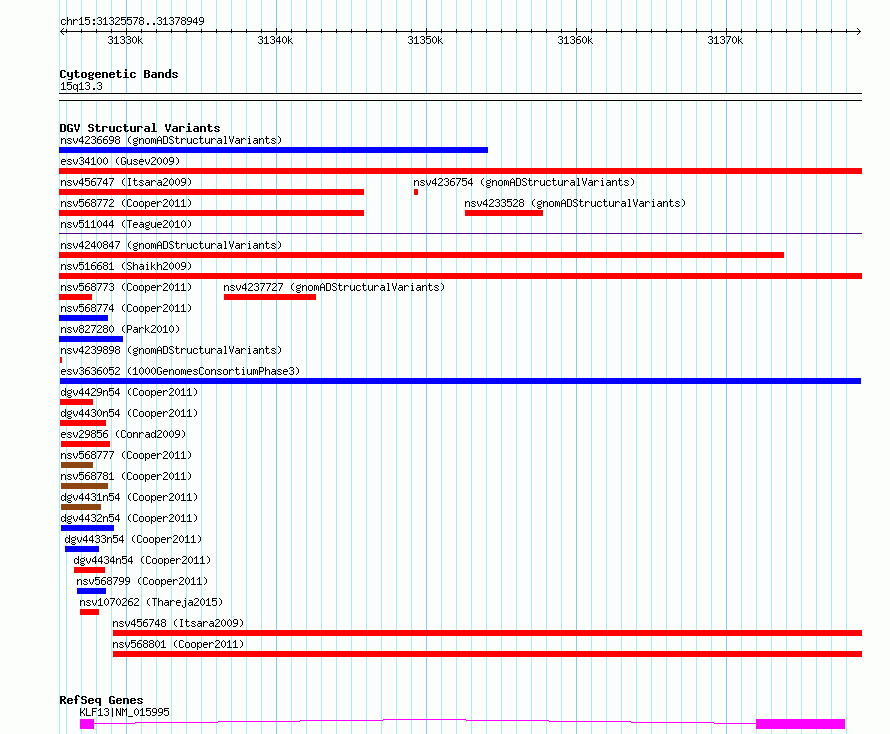
Task: Click the large KLF13 exon block
Action: 800,724
